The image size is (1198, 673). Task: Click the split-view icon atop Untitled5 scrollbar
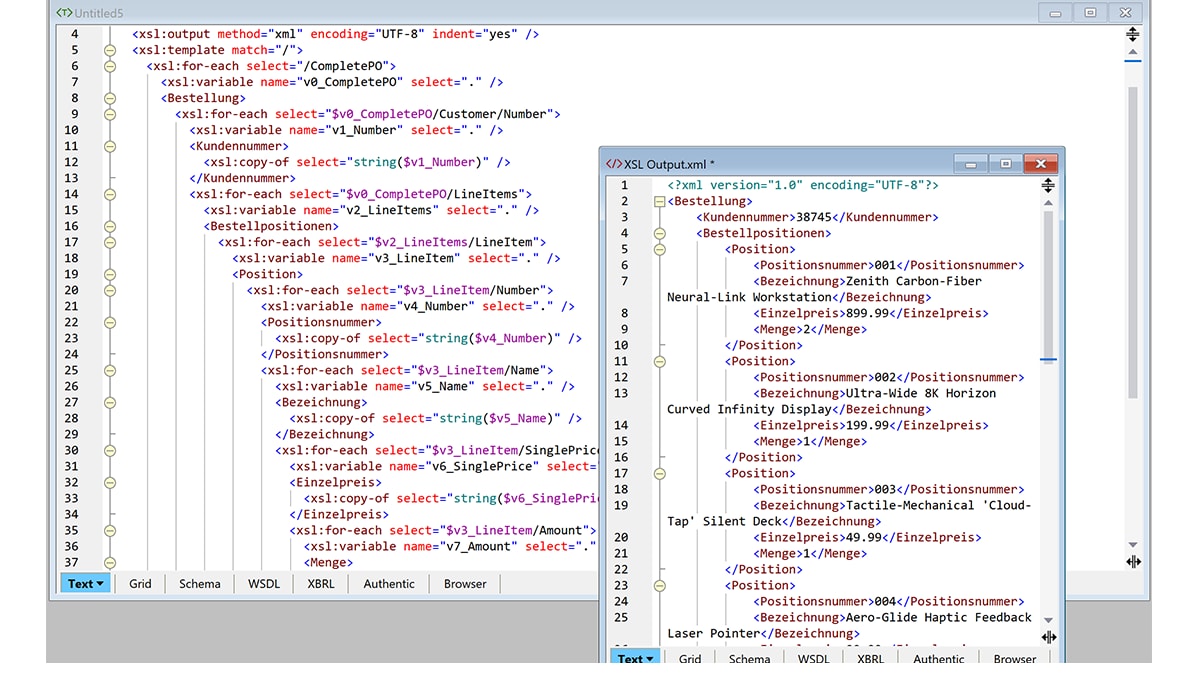pyautogui.click(x=1132, y=34)
